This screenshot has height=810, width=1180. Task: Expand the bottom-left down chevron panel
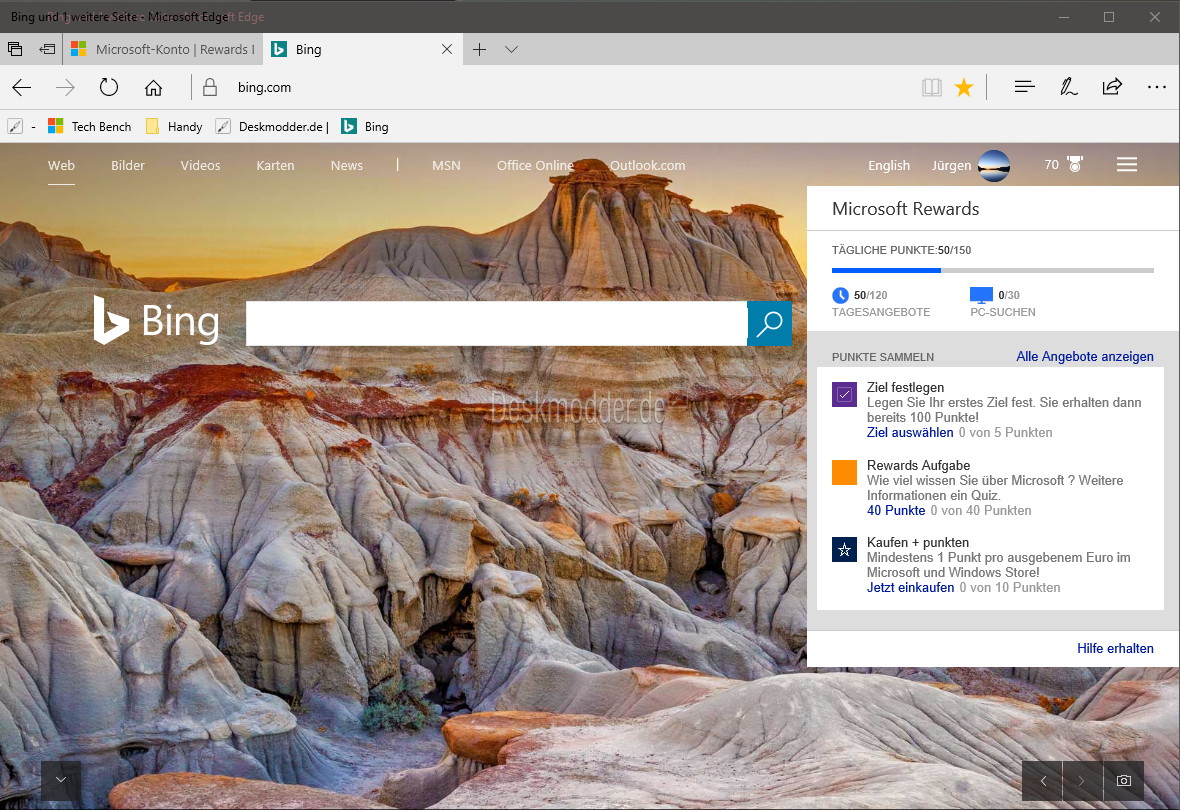coord(61,781)
